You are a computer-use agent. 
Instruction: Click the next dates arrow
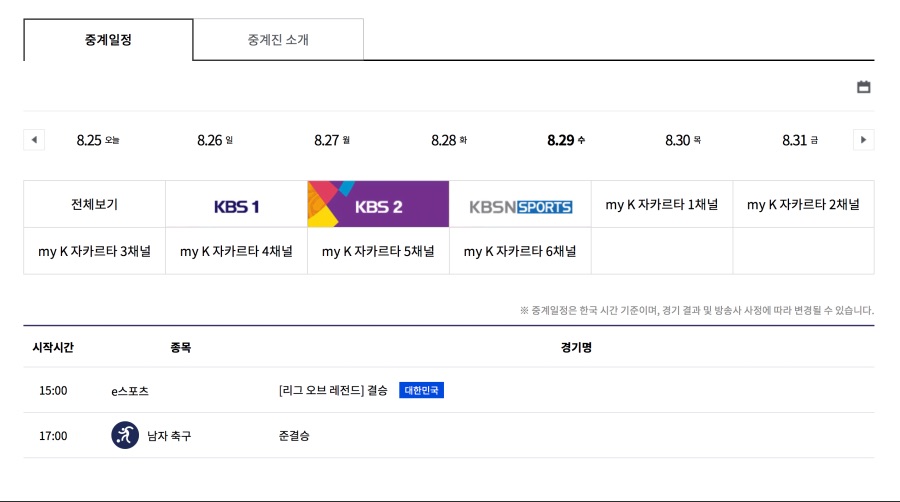[x=864, y=140]
